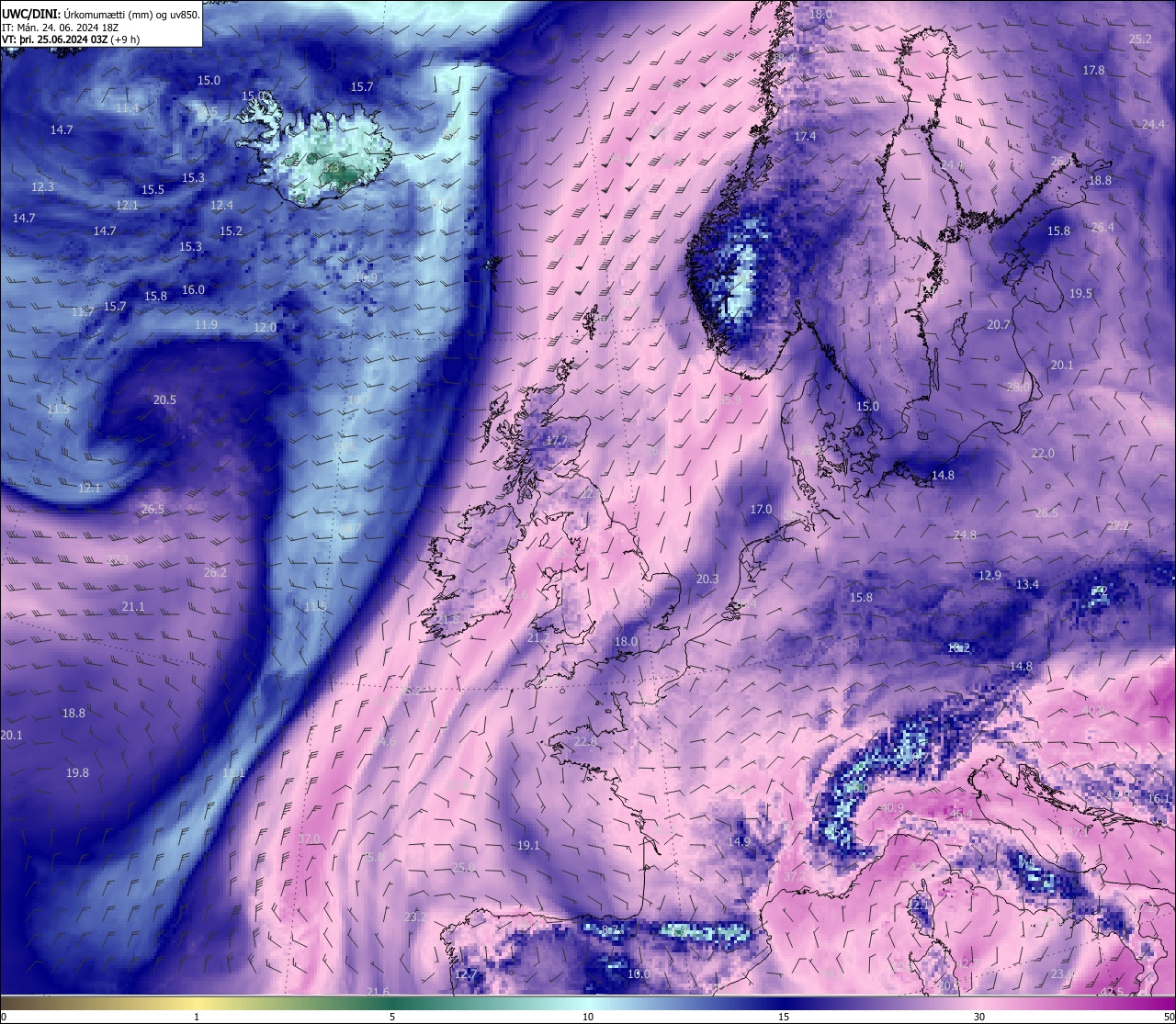Click the 17.0 value label near Denmark
Image resolution: width=1176 pixels, height=1024 pixels.
(761, 509)
